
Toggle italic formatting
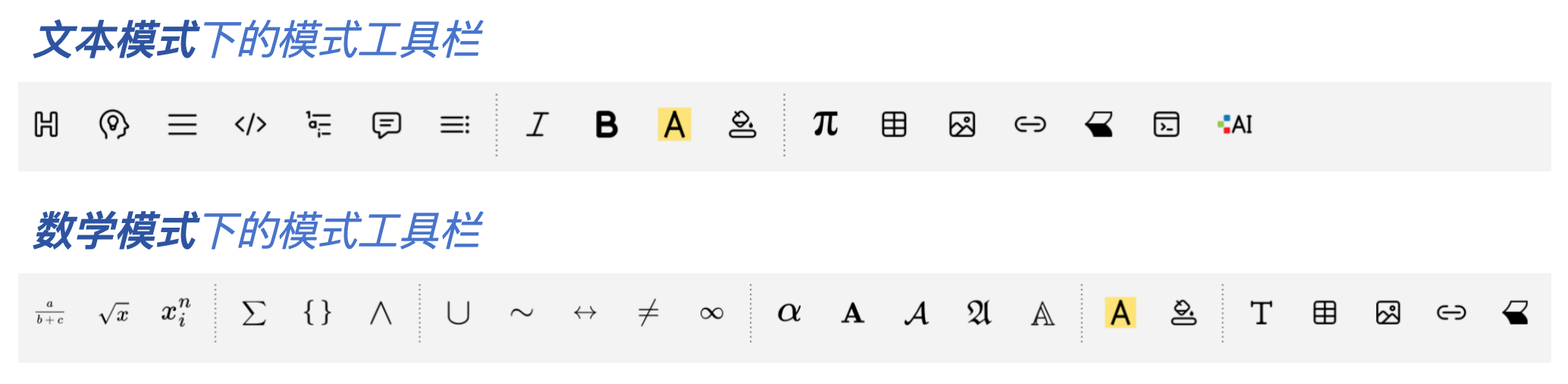click(538, 124)
